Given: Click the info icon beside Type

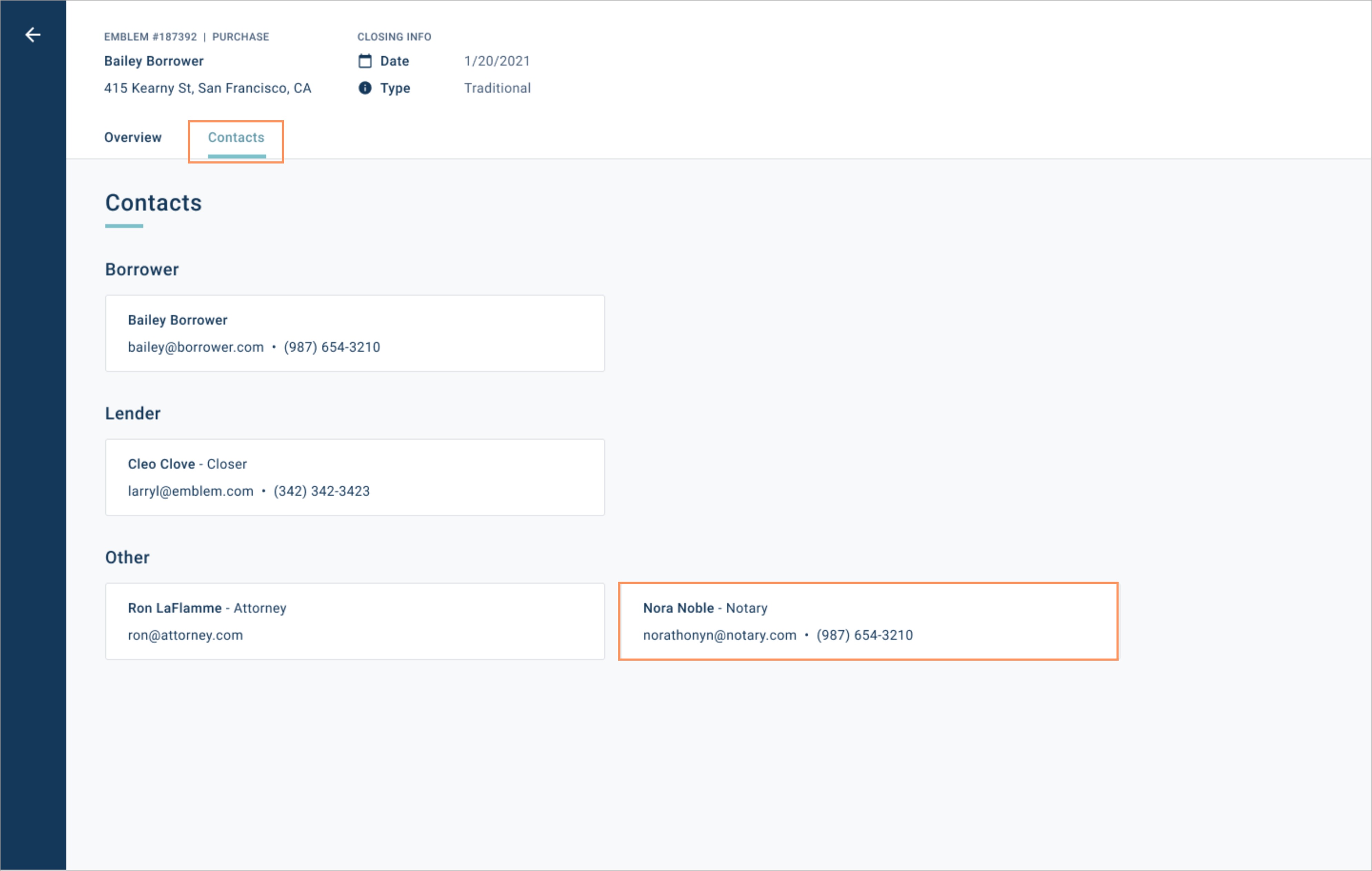Looking at the screenshot, I should click(x=365, y=88).
